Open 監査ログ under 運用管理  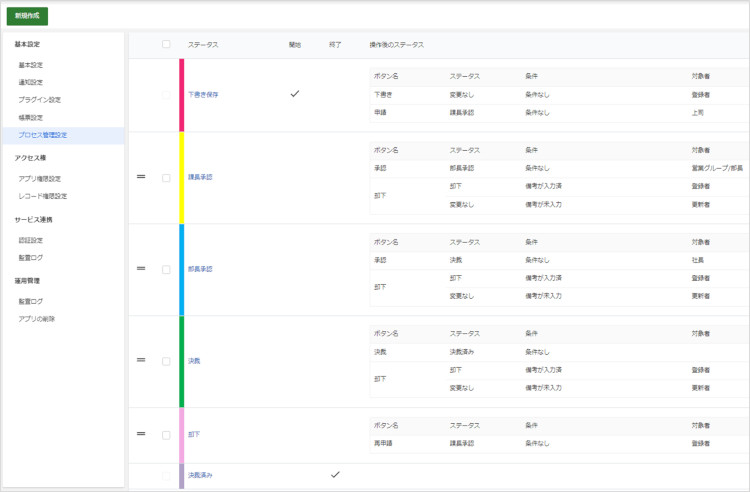(31, 301)
